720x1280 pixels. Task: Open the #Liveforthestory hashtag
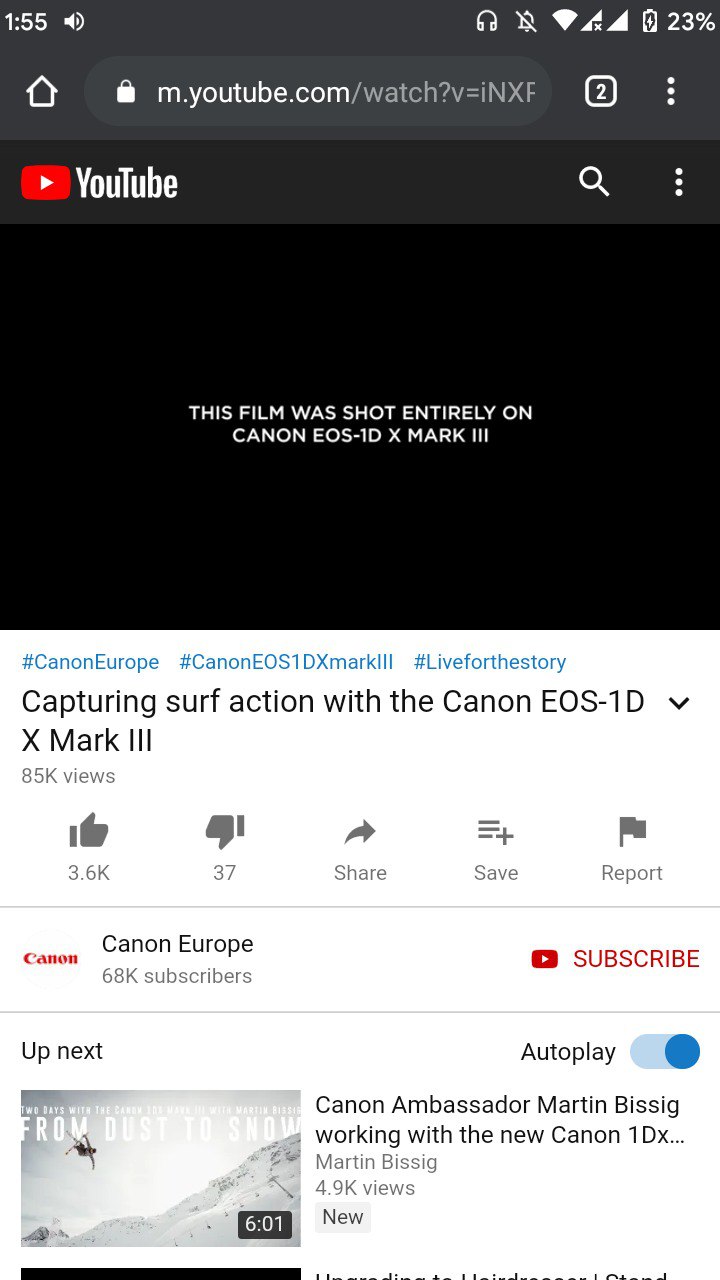point(490,662)
